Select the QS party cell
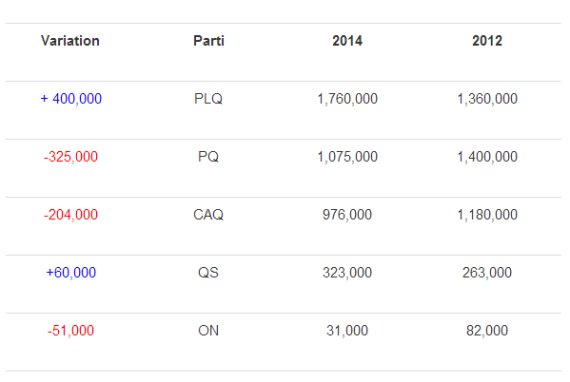 click(208, 273)
